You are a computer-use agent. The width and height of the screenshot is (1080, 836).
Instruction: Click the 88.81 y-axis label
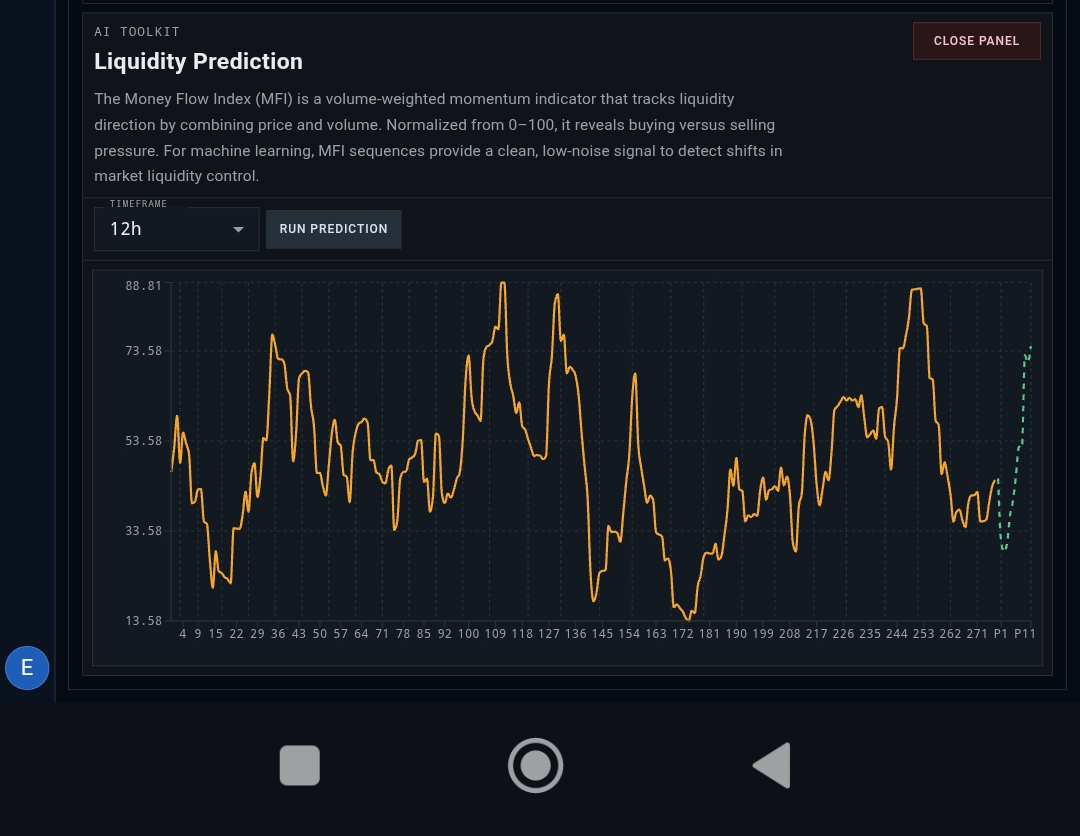(143, 286)
